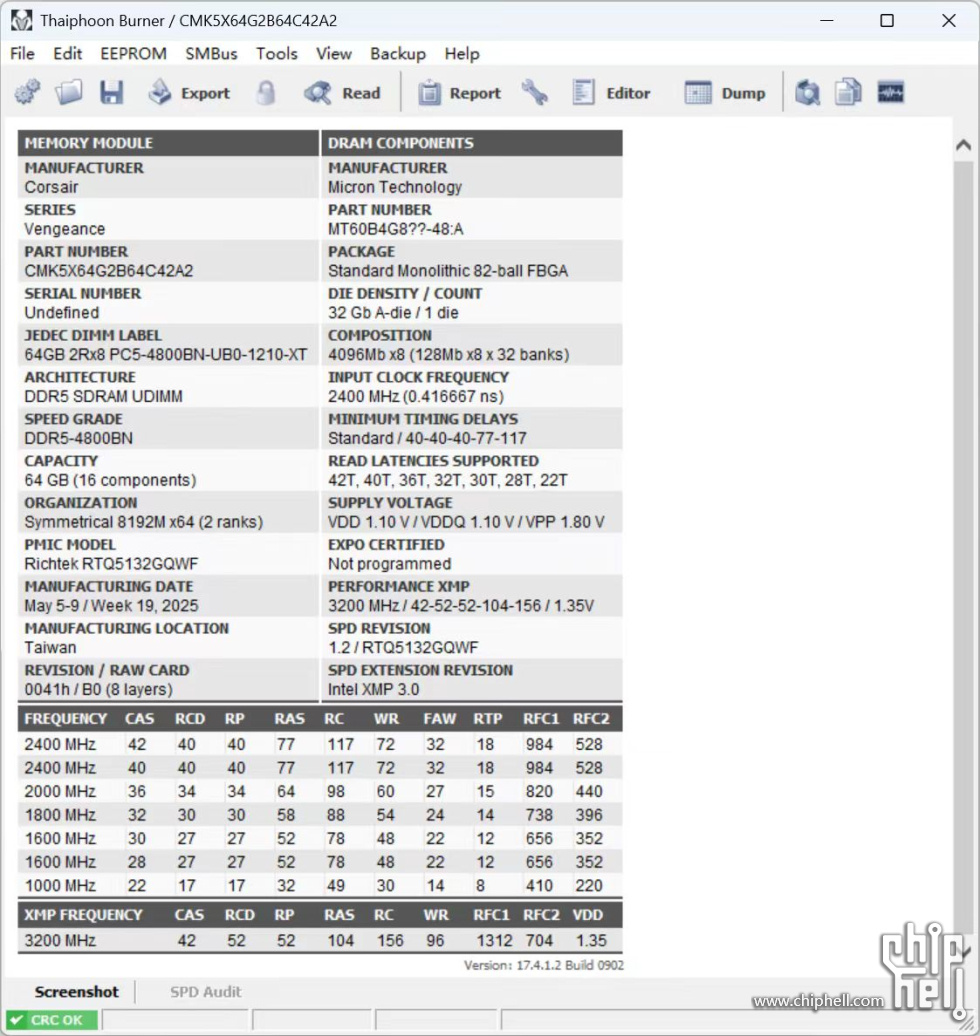Click 'DDR5 SDRAM UDIMM' architecture value
This screenshot has height=1036, width=980.
[x=104, y=396]
